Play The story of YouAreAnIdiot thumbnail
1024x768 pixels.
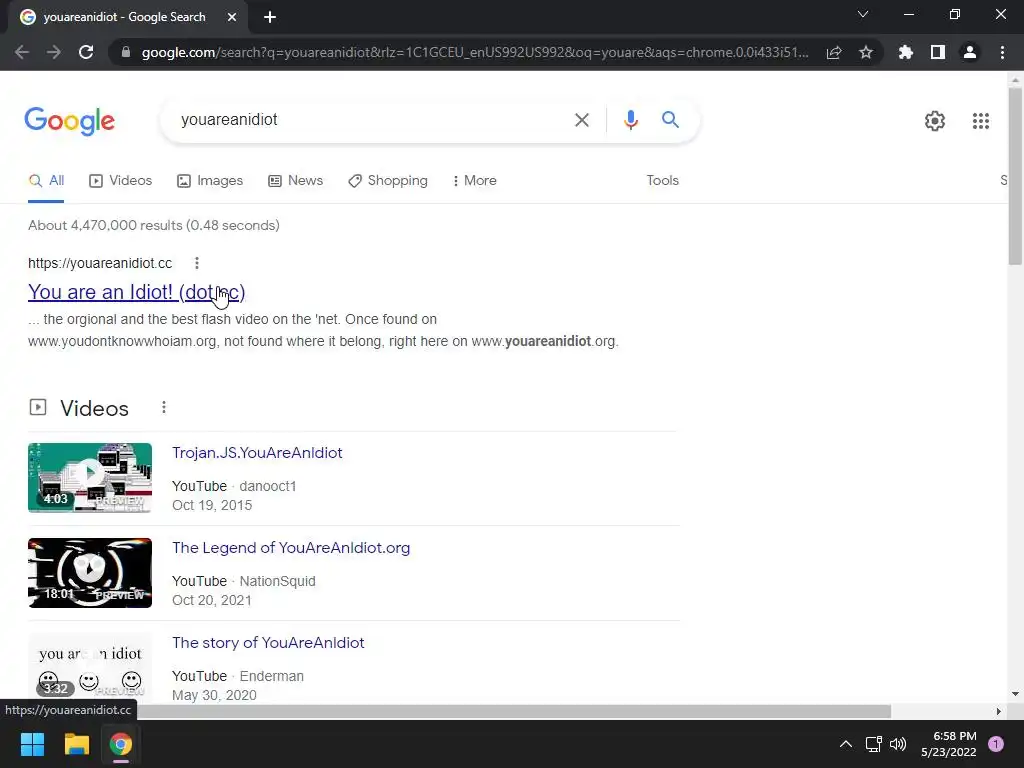(x=90, y=667)
